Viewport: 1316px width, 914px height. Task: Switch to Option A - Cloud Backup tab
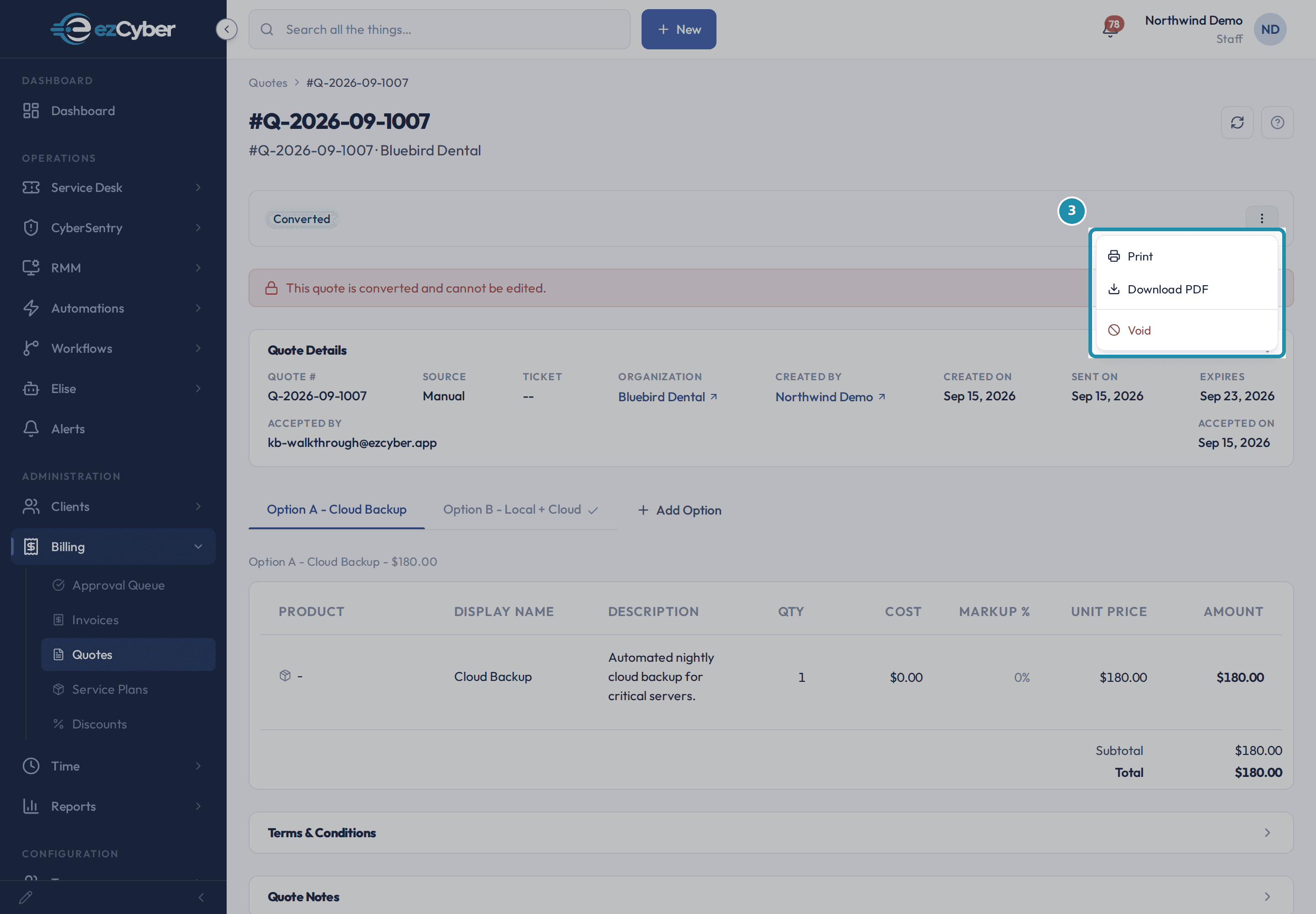(x=337, y=510)
